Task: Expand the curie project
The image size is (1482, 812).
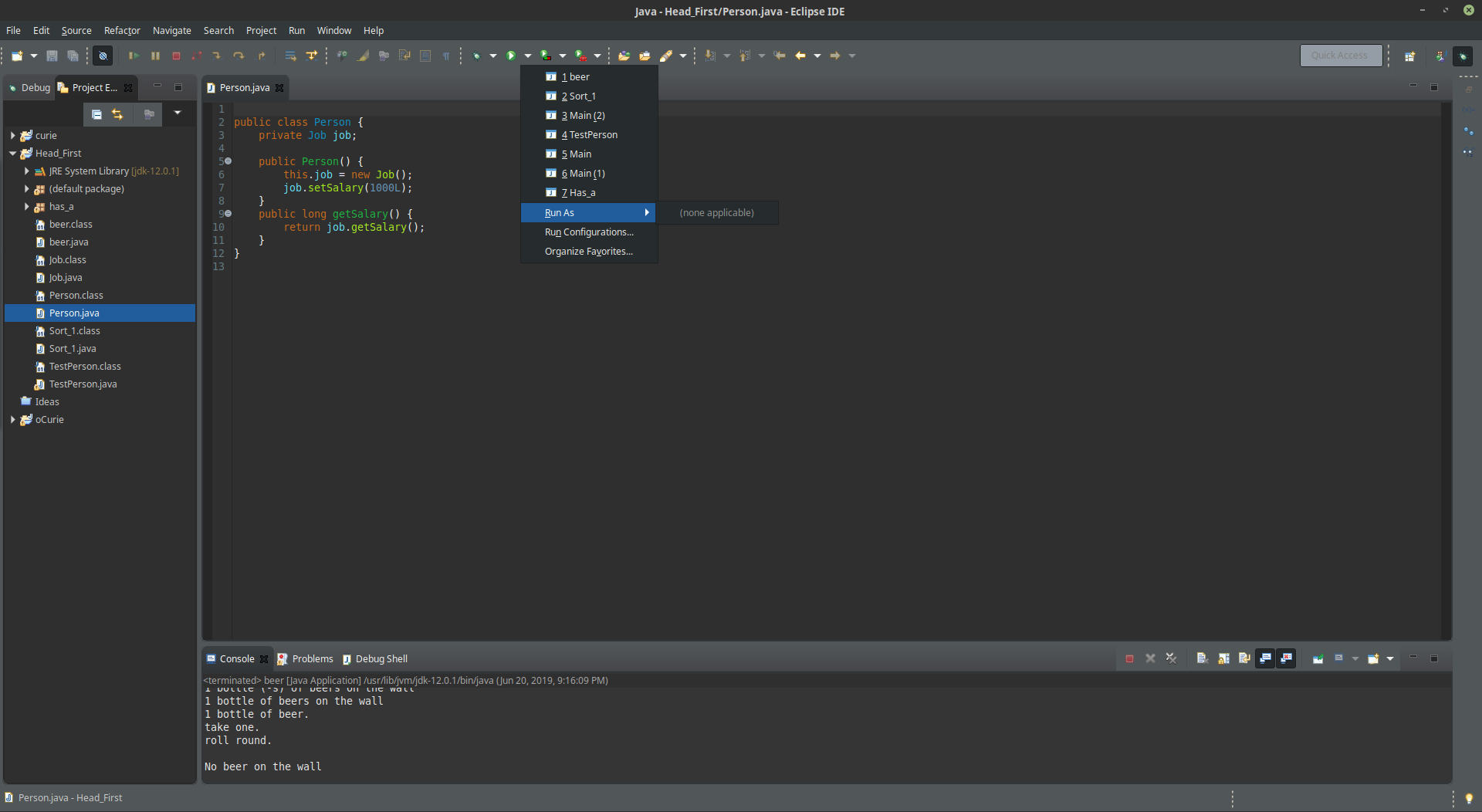Action: (x=12, y=136)
